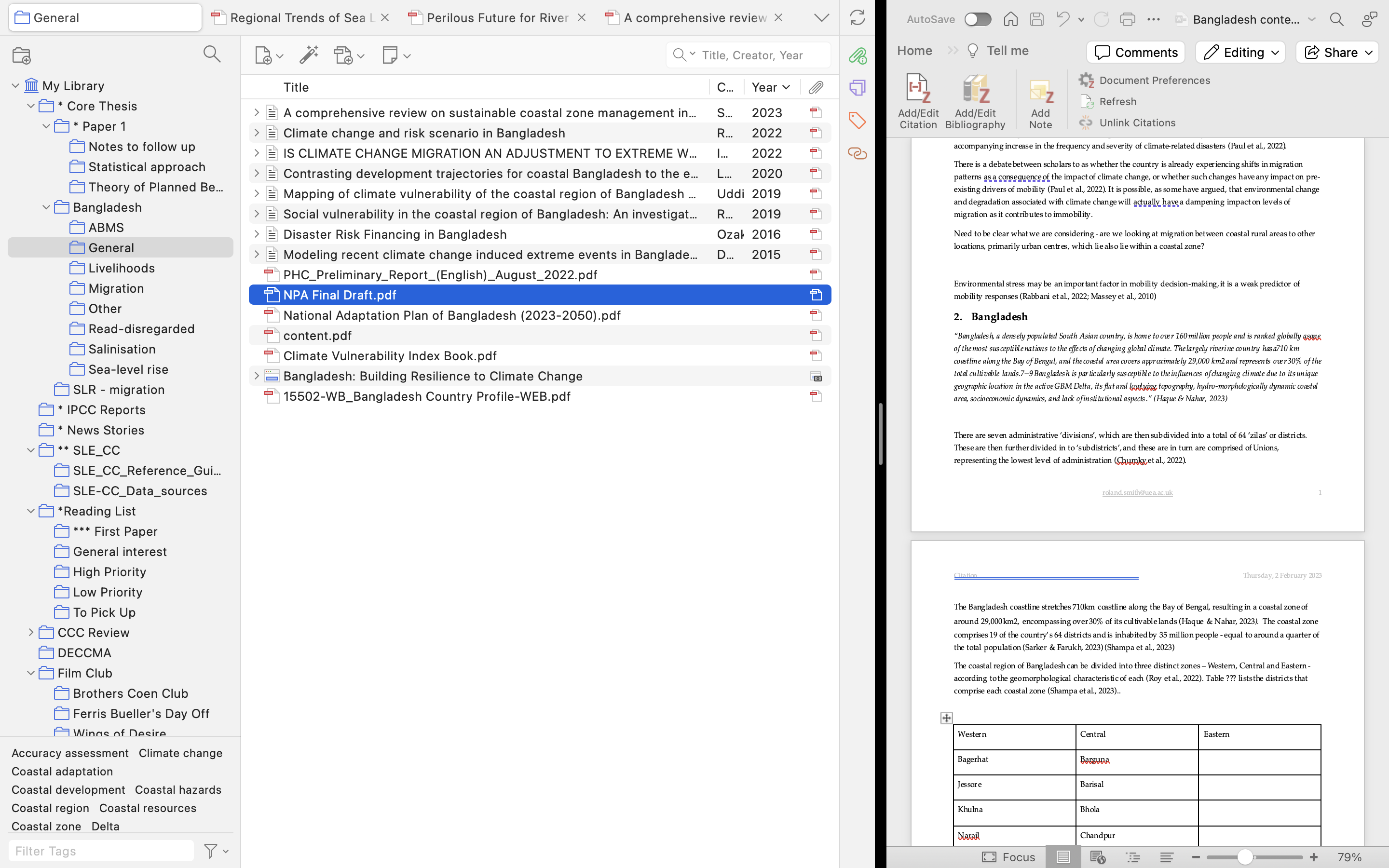
Task: Click the Zotero sync refresh icon
Action: [857, 18]
